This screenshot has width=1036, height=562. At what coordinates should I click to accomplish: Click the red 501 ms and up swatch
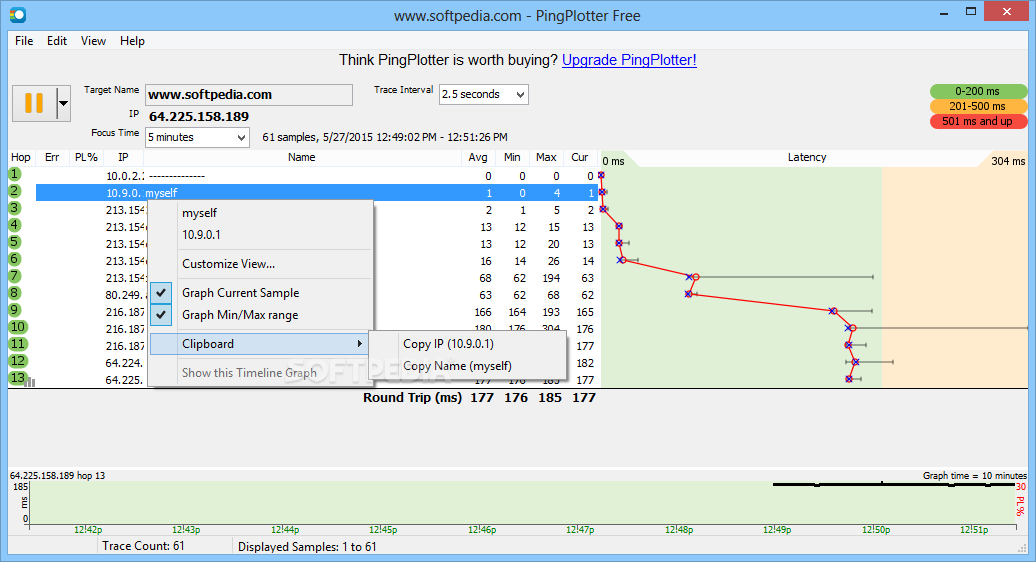tap(978, 122)
